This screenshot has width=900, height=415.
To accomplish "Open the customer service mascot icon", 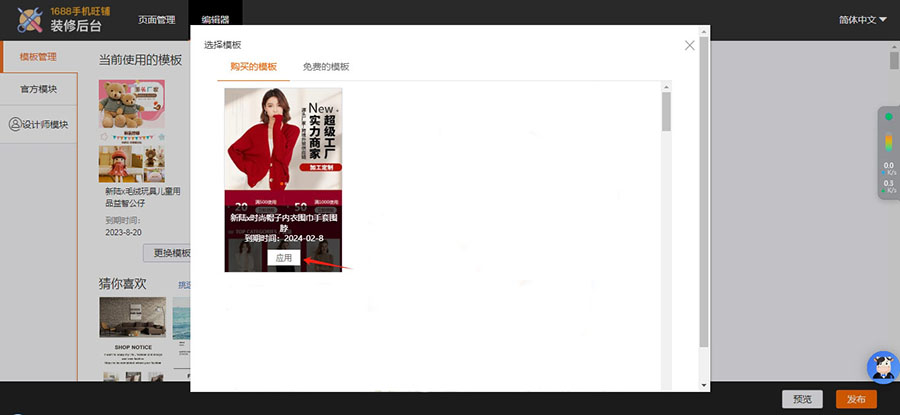I will tap(882, 368).
